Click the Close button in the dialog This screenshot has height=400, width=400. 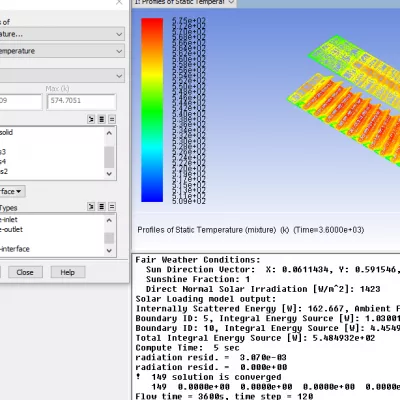25,272
